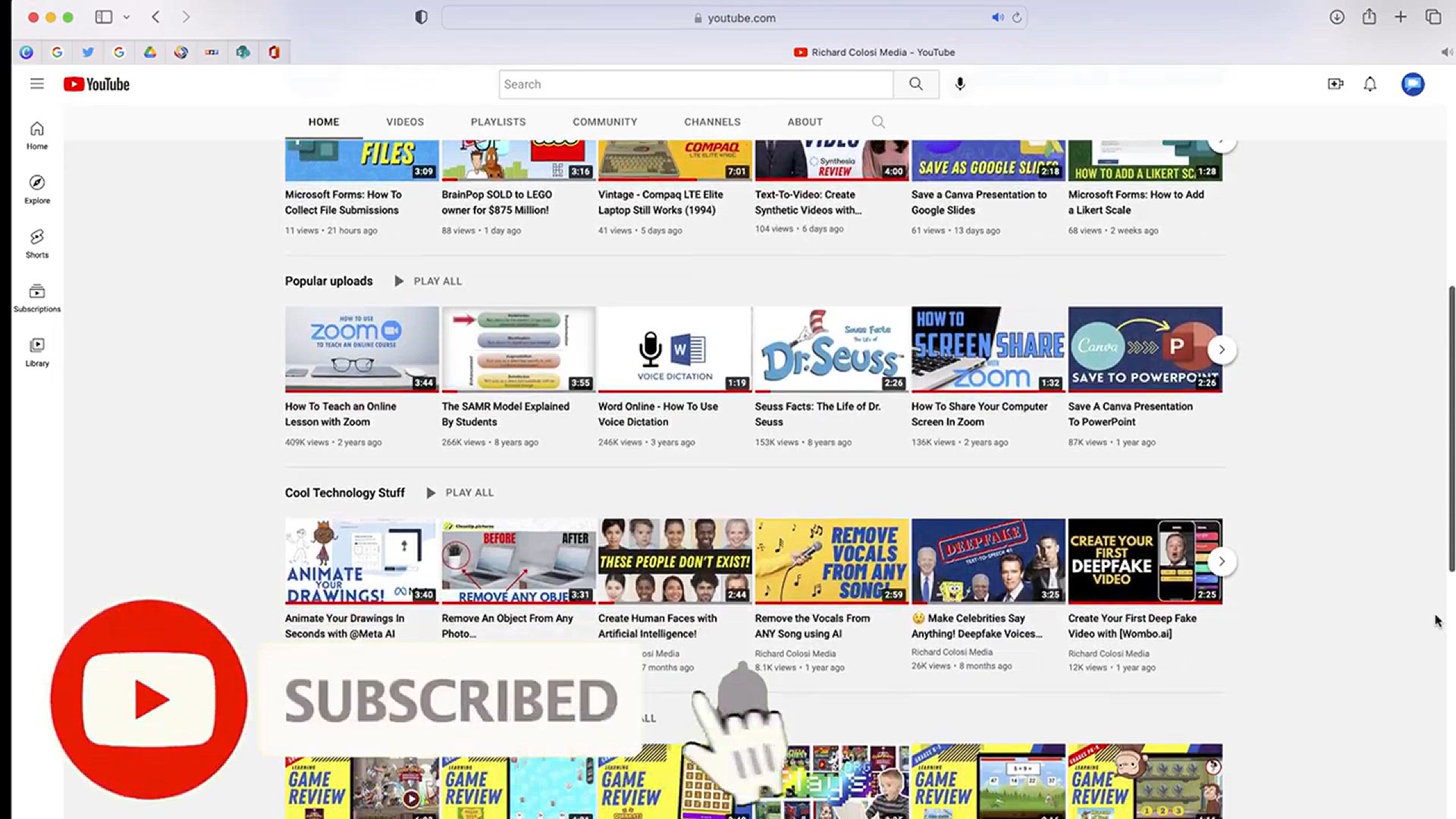The image size is (1456, 819).
Task: Show next videos in Cool Technology Stuff
Action: click(1221, 561)
